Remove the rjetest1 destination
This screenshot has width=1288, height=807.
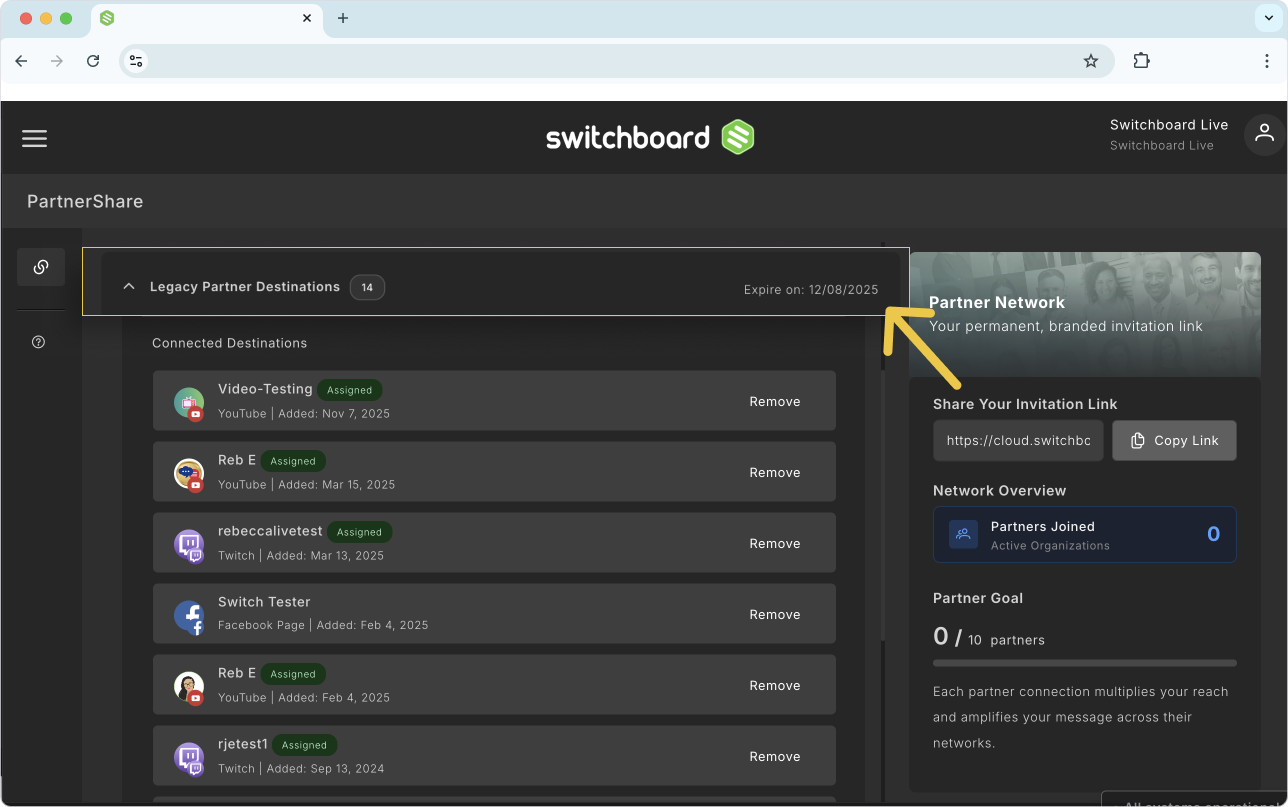point(775,757)
